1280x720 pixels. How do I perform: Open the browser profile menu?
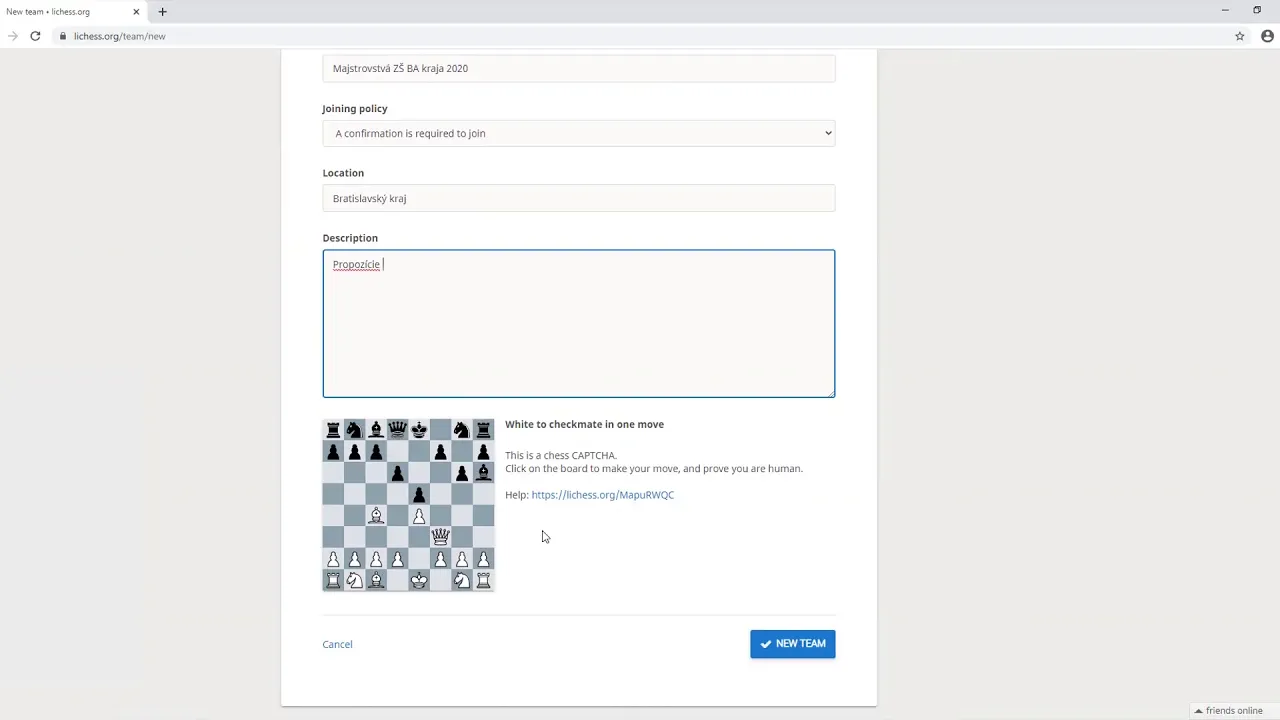pos(1267,36)
